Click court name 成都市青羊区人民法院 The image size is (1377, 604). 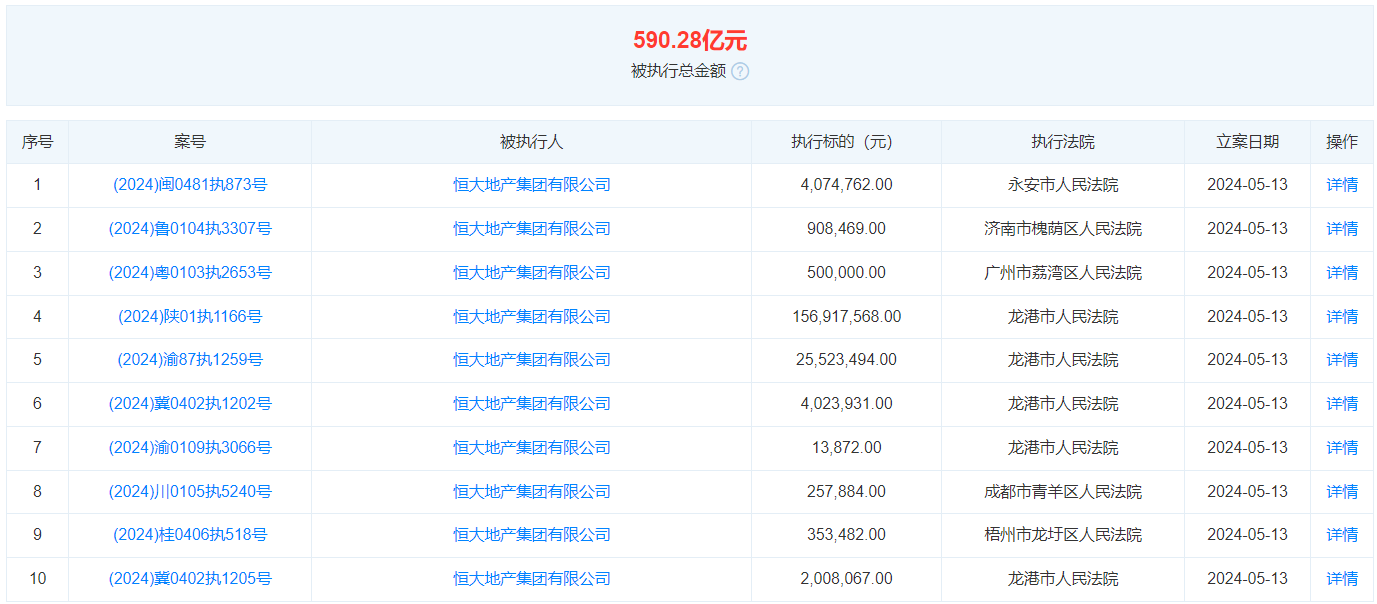coord(1063,492)
